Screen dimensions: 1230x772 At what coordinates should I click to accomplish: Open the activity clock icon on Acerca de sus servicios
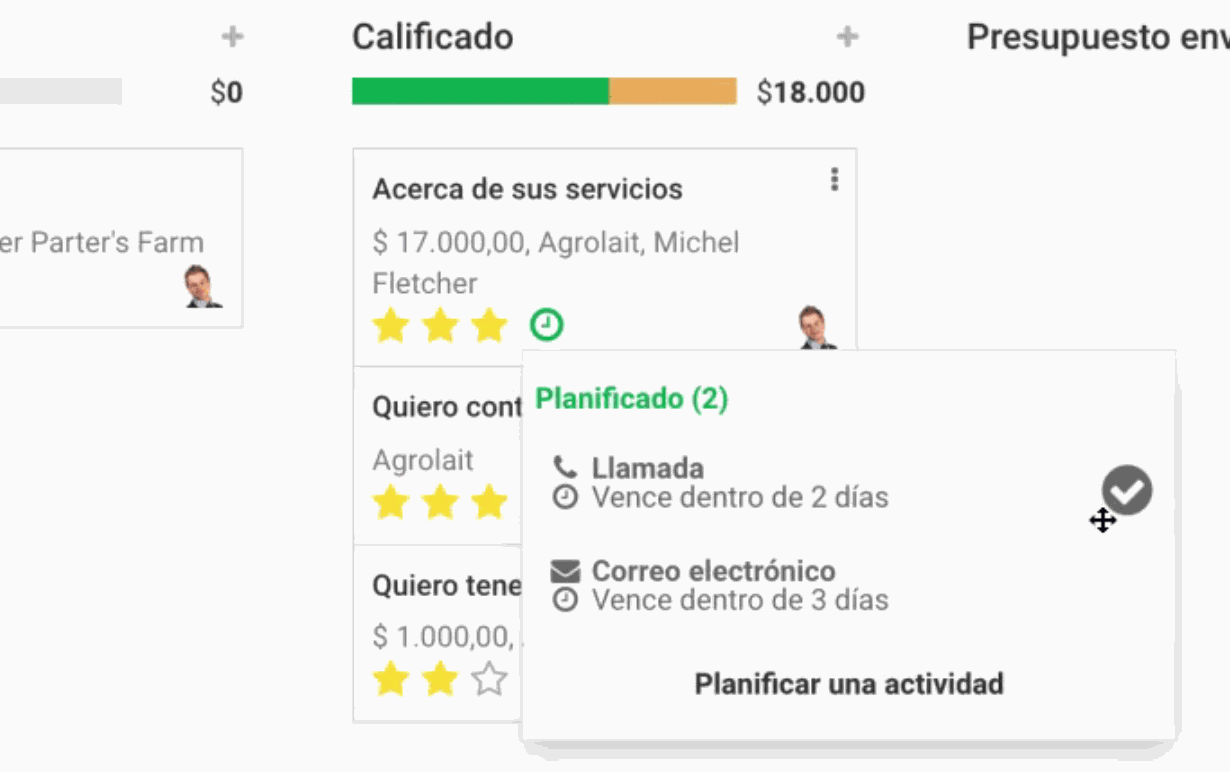pyautogui.click(x=545, y=324)
